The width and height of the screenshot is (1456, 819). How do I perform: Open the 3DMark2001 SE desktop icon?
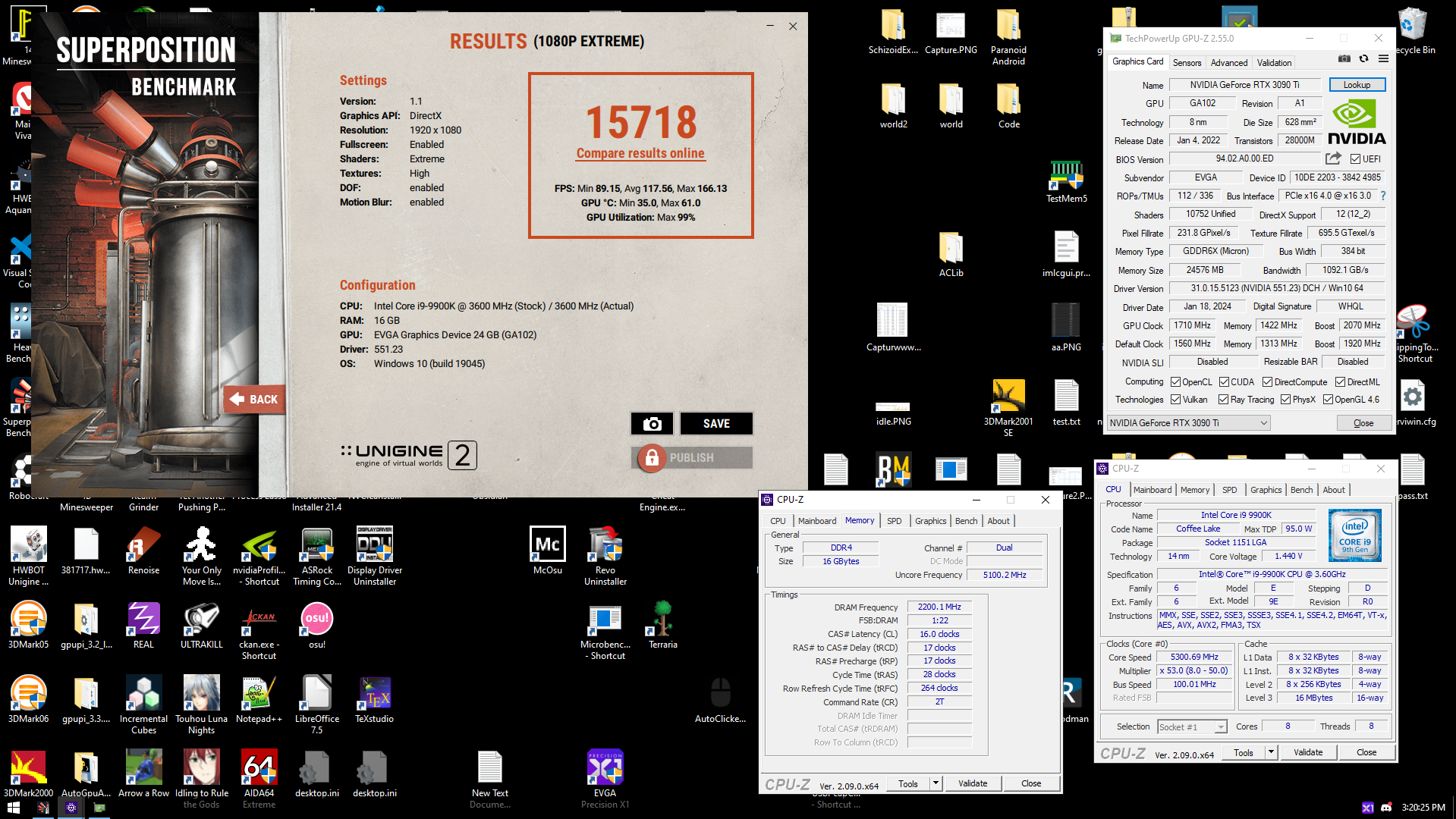click(1008, 409)
